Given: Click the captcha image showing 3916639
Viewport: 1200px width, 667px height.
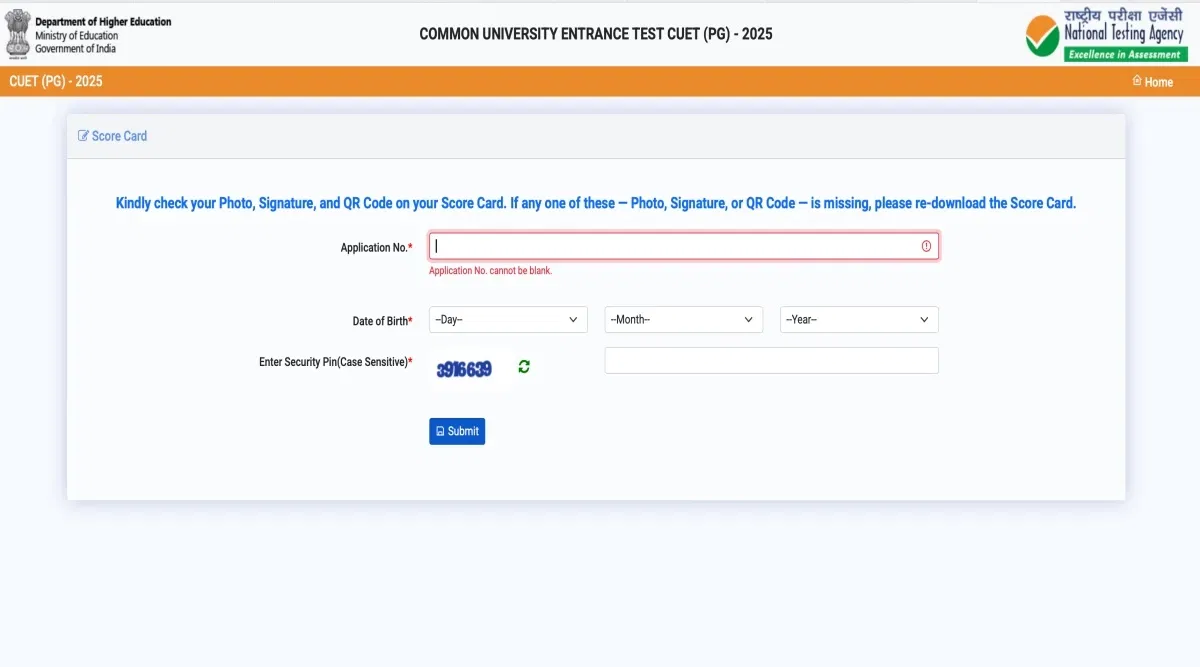Looking at the screenshot, I should coord(464,369).
